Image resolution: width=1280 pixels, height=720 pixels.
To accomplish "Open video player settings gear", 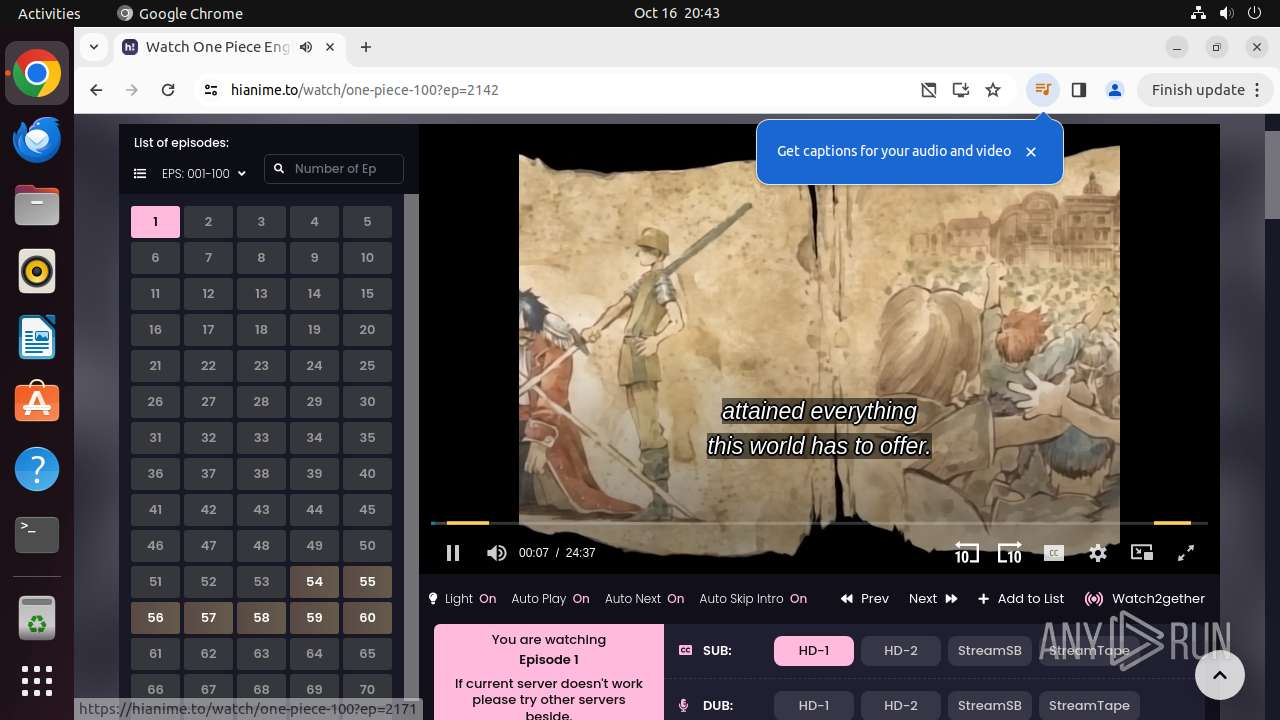I will click(1098, 553).
